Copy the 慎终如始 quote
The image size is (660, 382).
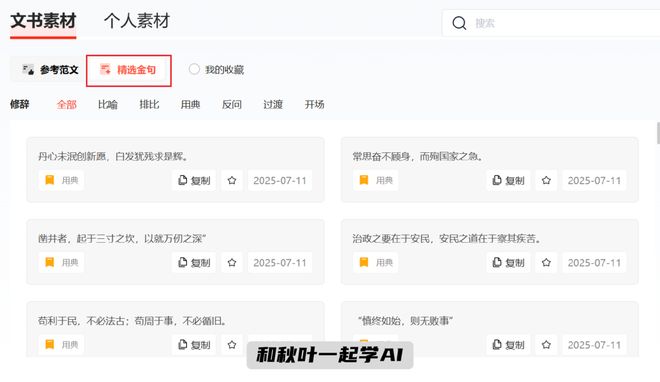point(508,345)
